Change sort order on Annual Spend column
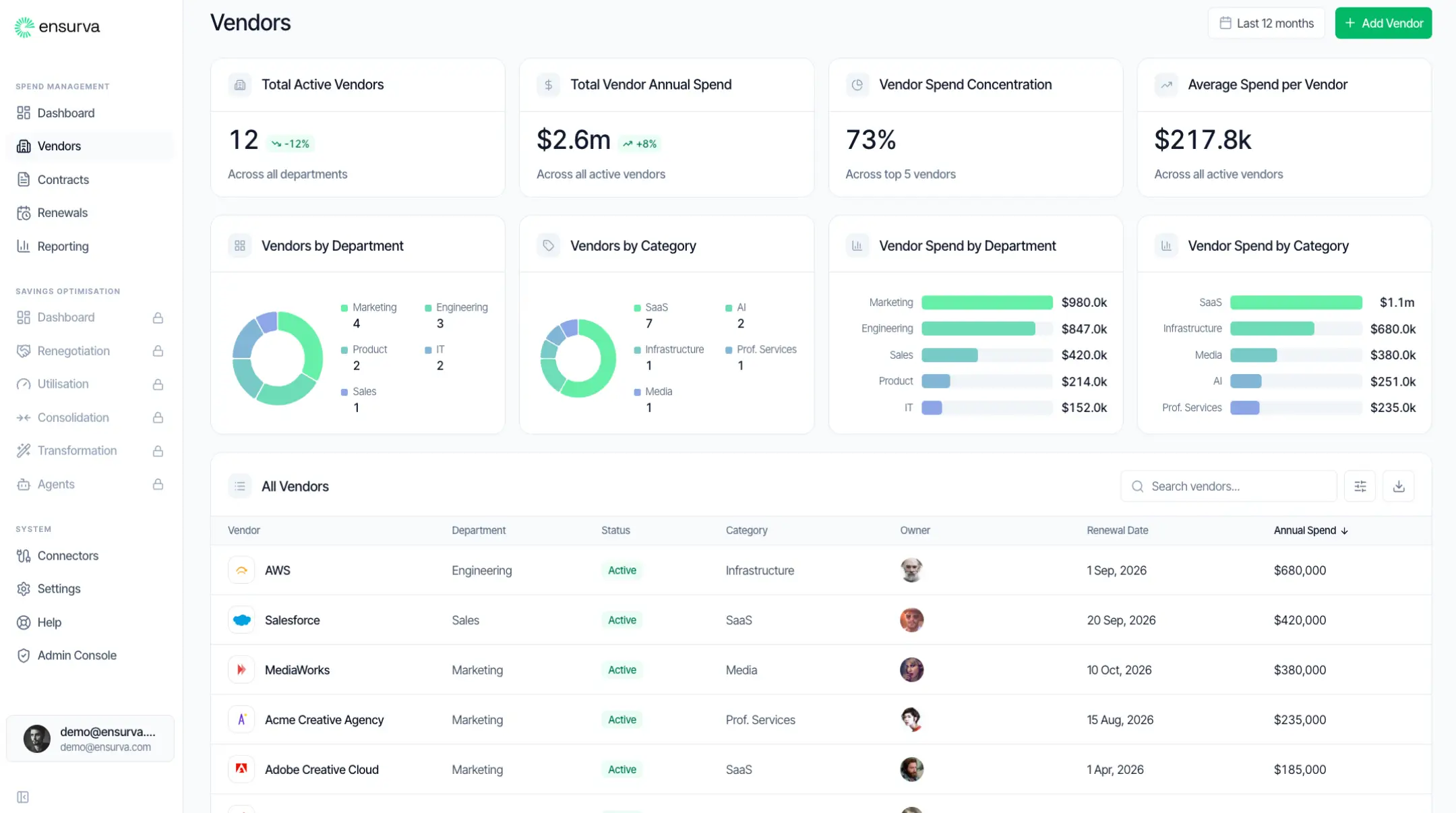The width and height of the screenshot is (1456, 813). tap(1310, 531)
